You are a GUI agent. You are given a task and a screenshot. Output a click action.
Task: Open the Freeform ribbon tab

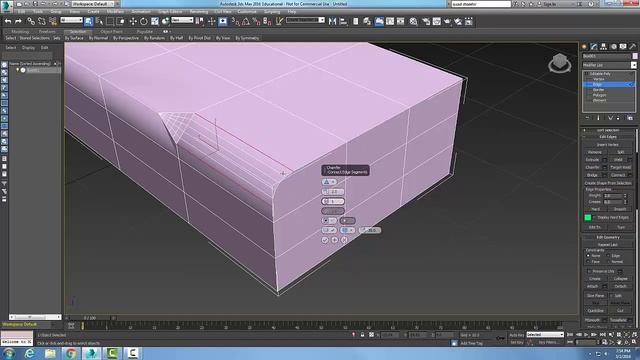(x=47, y=31)
